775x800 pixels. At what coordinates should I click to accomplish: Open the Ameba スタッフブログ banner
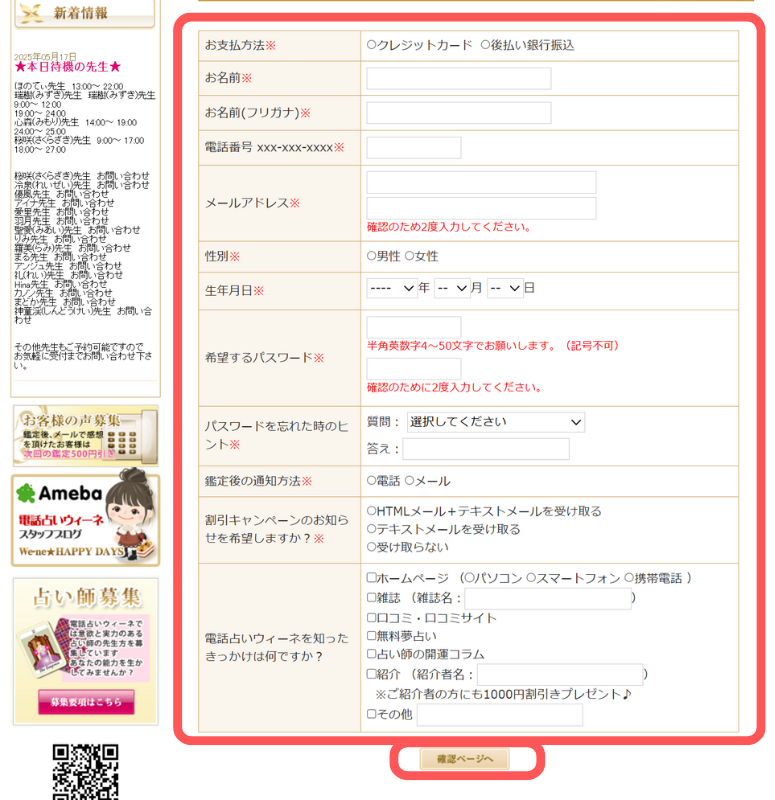tap(86, 520)
